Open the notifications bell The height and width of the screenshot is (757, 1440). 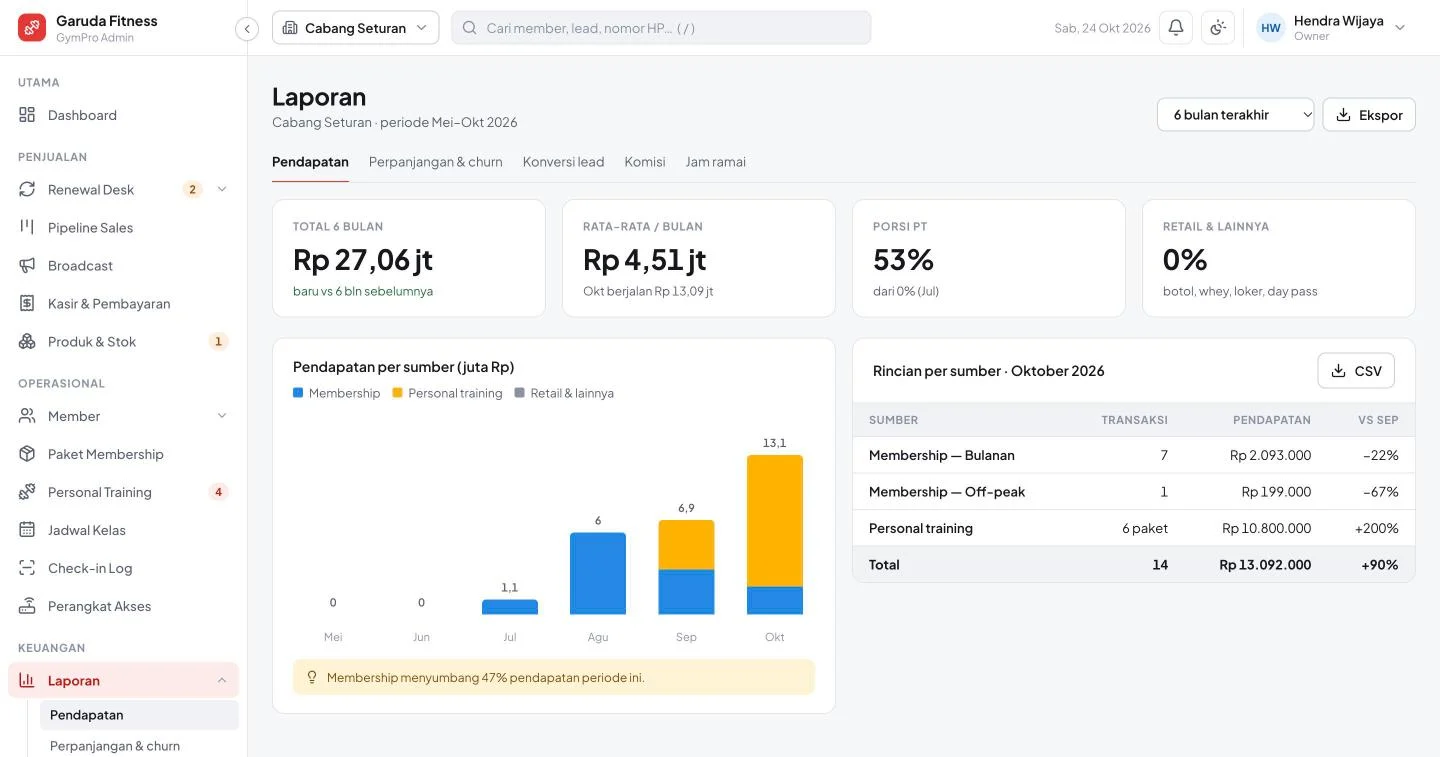coord(1176,28)
